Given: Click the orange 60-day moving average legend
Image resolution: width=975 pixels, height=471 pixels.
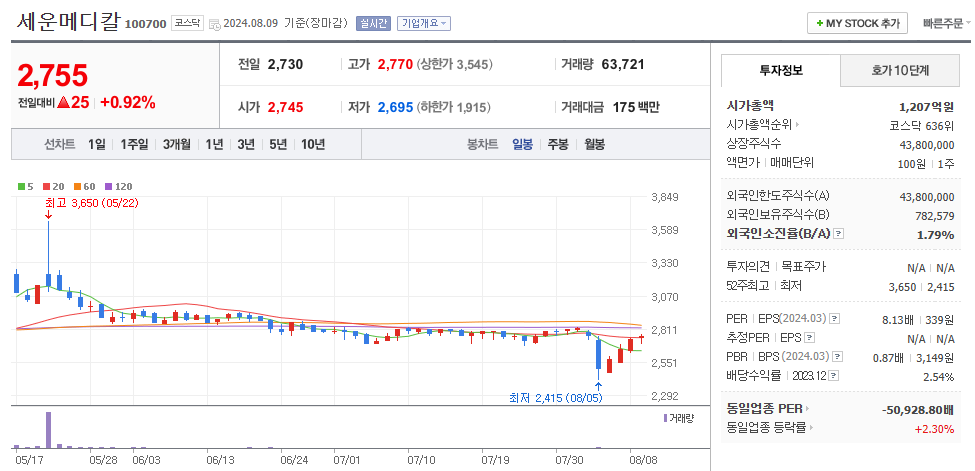Looking at the screenshot, I should (84, 186).
